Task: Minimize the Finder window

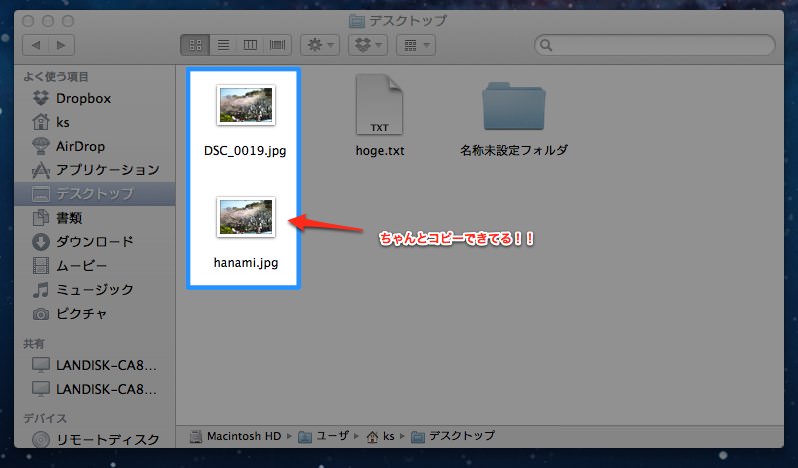Action: (x=48, y=21)
